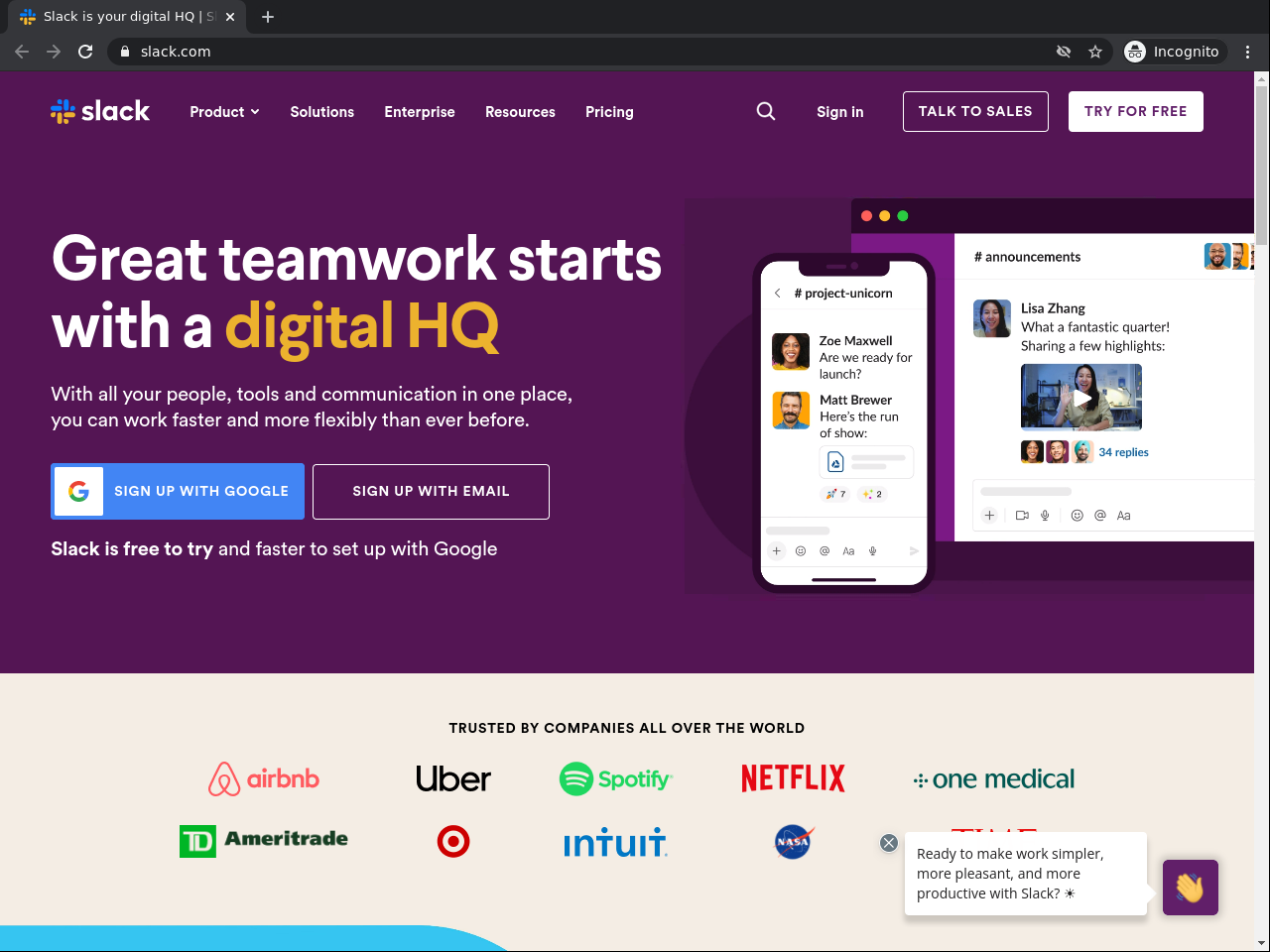The image size is (1270, 952).
Task: Click the Talk to Sales button
Action: (975, 111)
